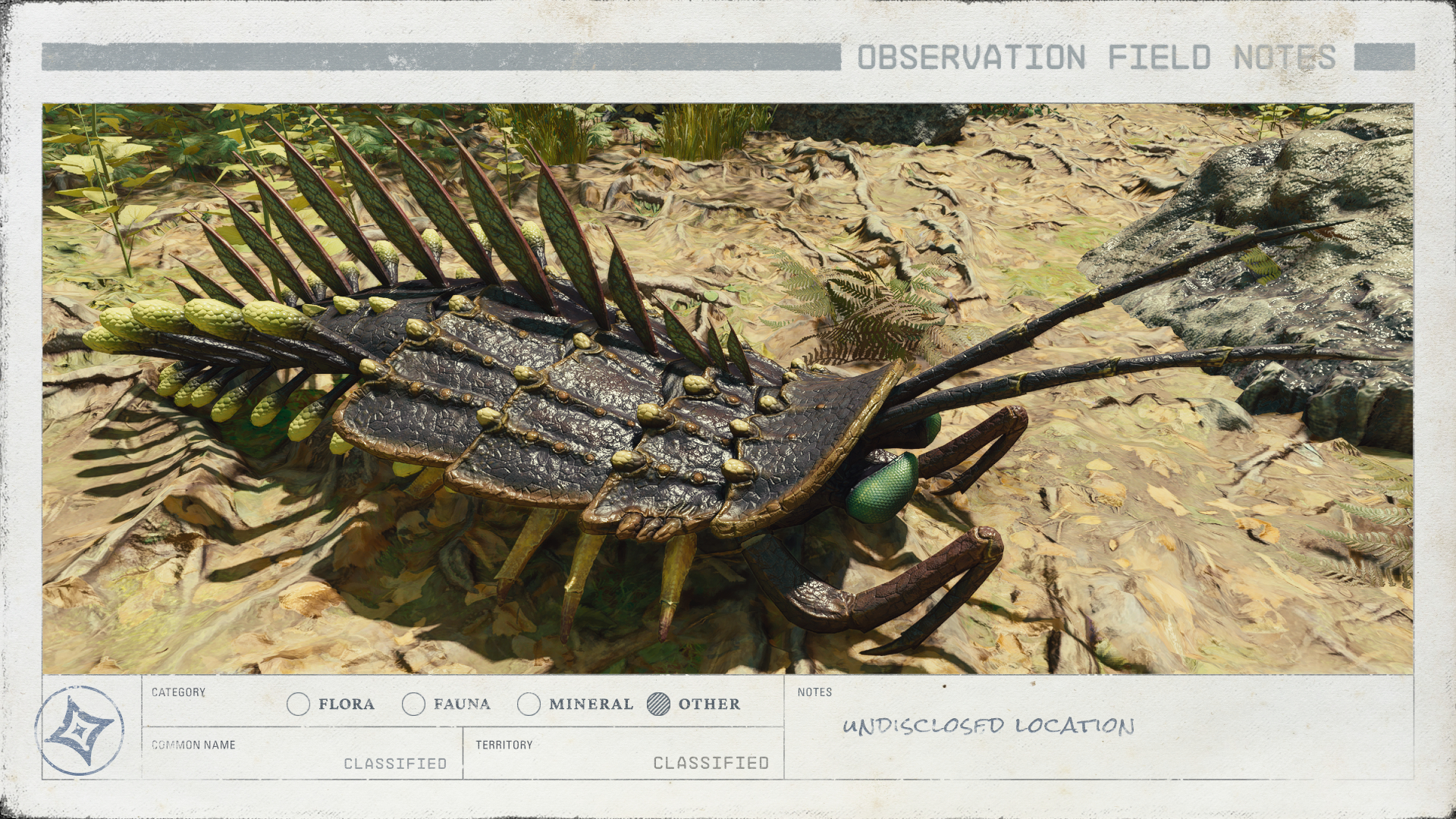Click the OTHER option text
Screen dimensions: 1456x819
coord(709,704)
